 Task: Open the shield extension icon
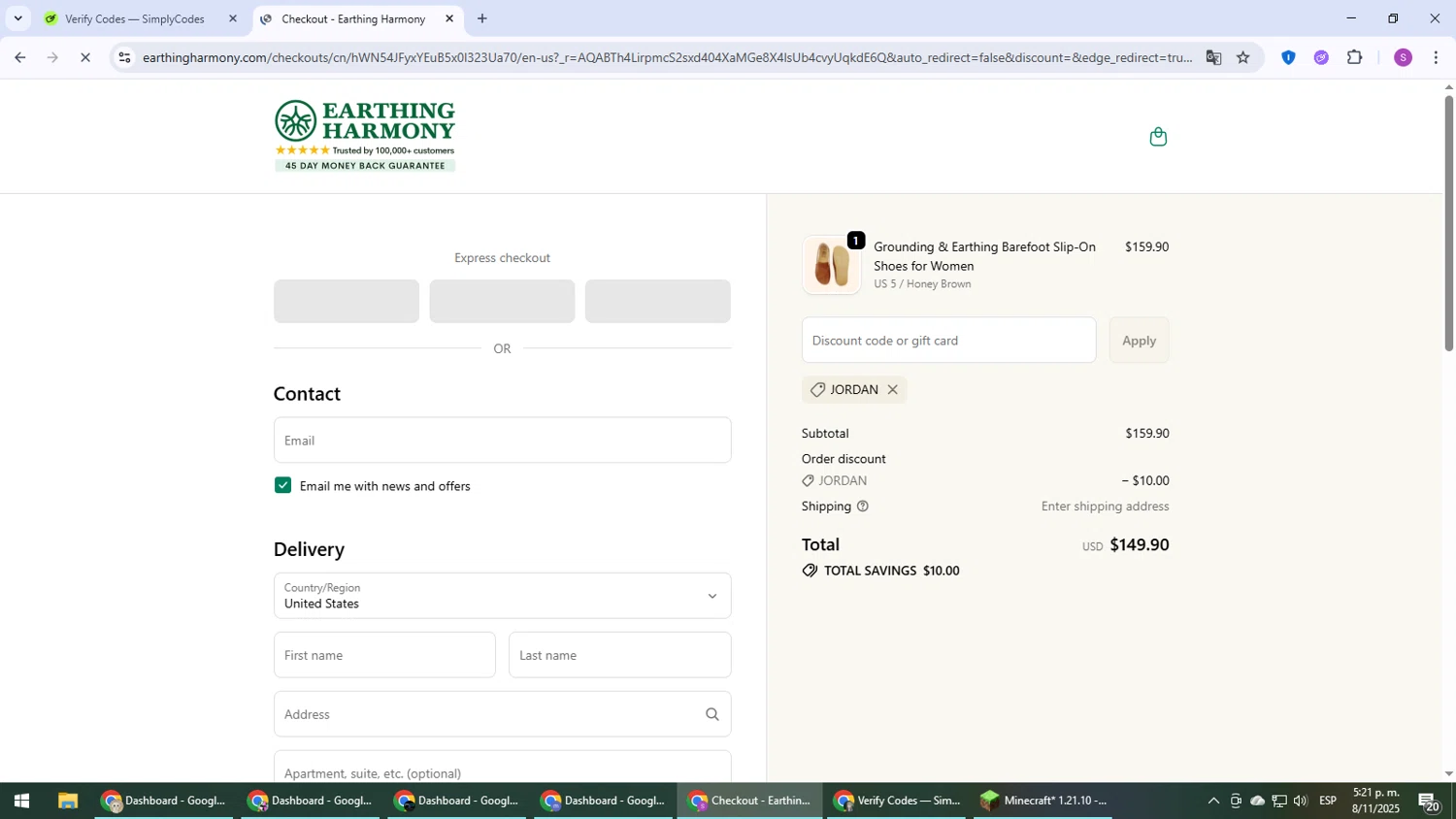click(x=1288, y=57)
